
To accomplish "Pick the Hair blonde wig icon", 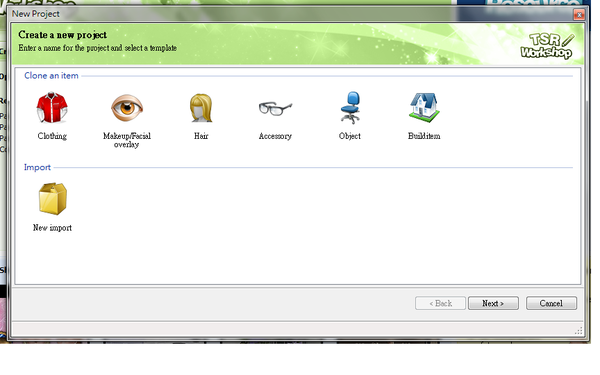I will click(201, 108).
